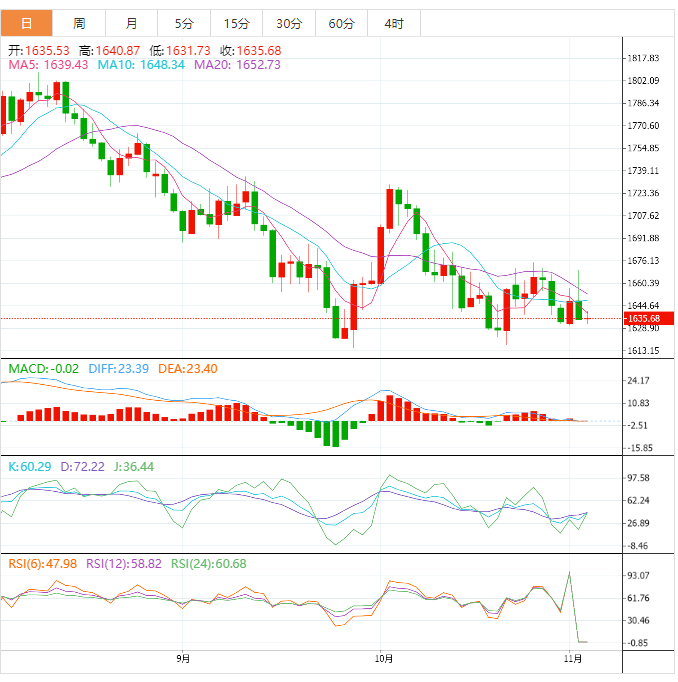Click the 1817.83 price axis label
This screenshot has height=682, width=678.
(643, 58)
